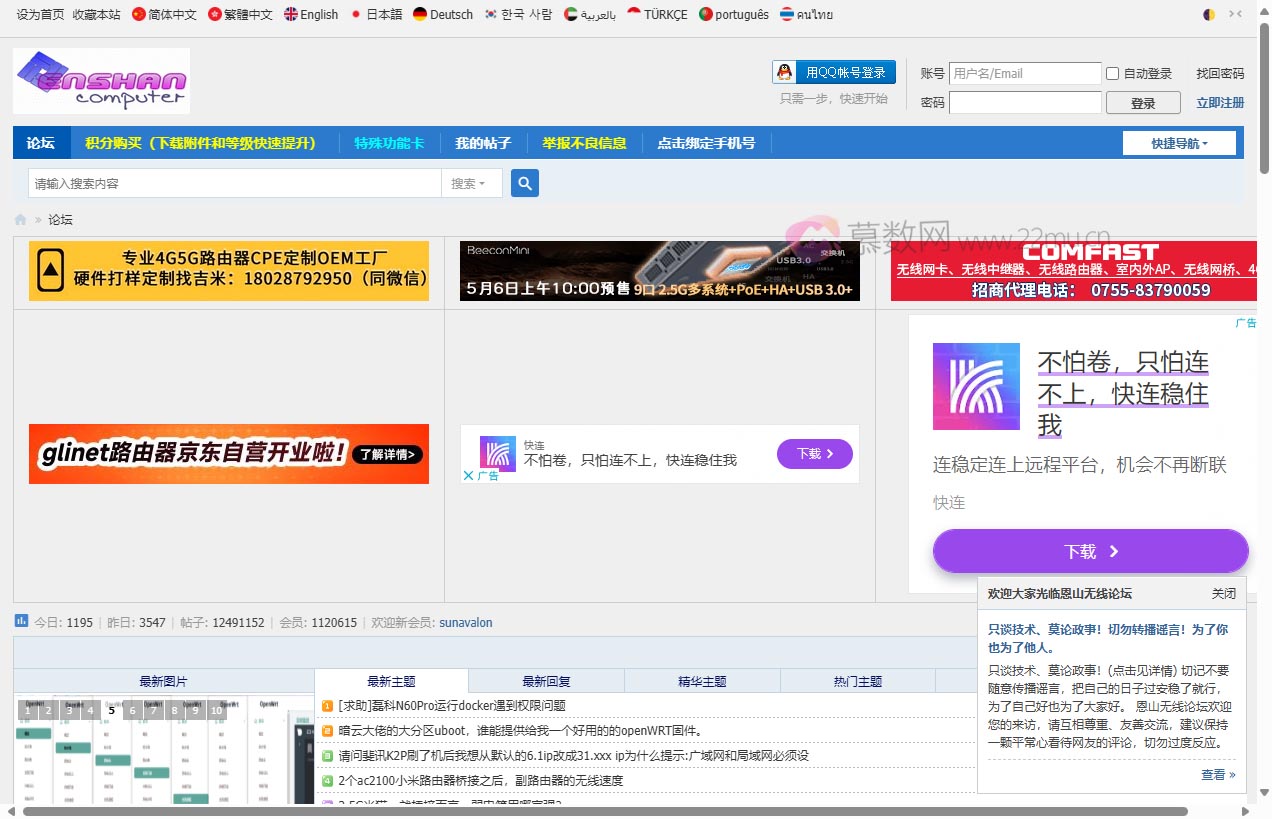
Task: Open the 我的帖子 navigation menu item
Action: coord(483,142)
